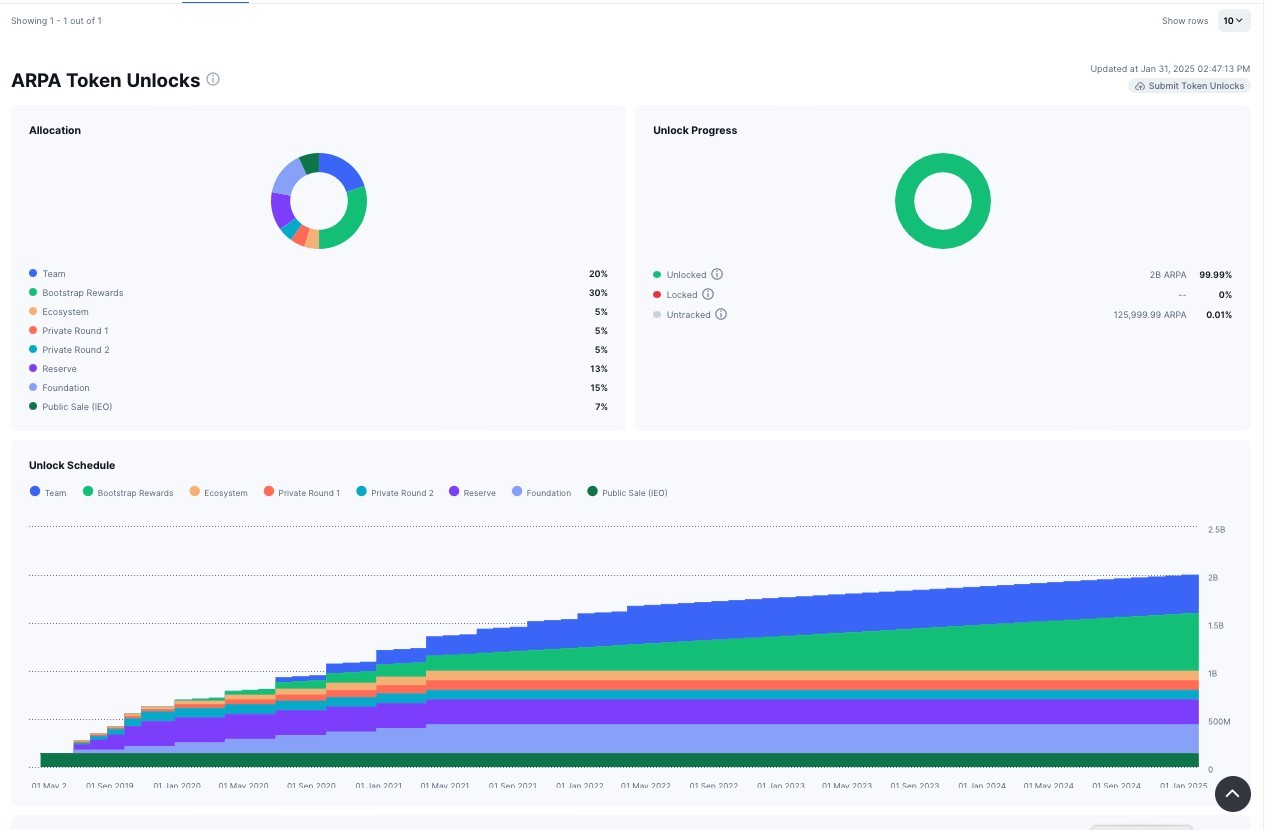Click the 1.5B y-axis label
This screenshot has height=830, width=1265.
click(x=1216, y=625)
